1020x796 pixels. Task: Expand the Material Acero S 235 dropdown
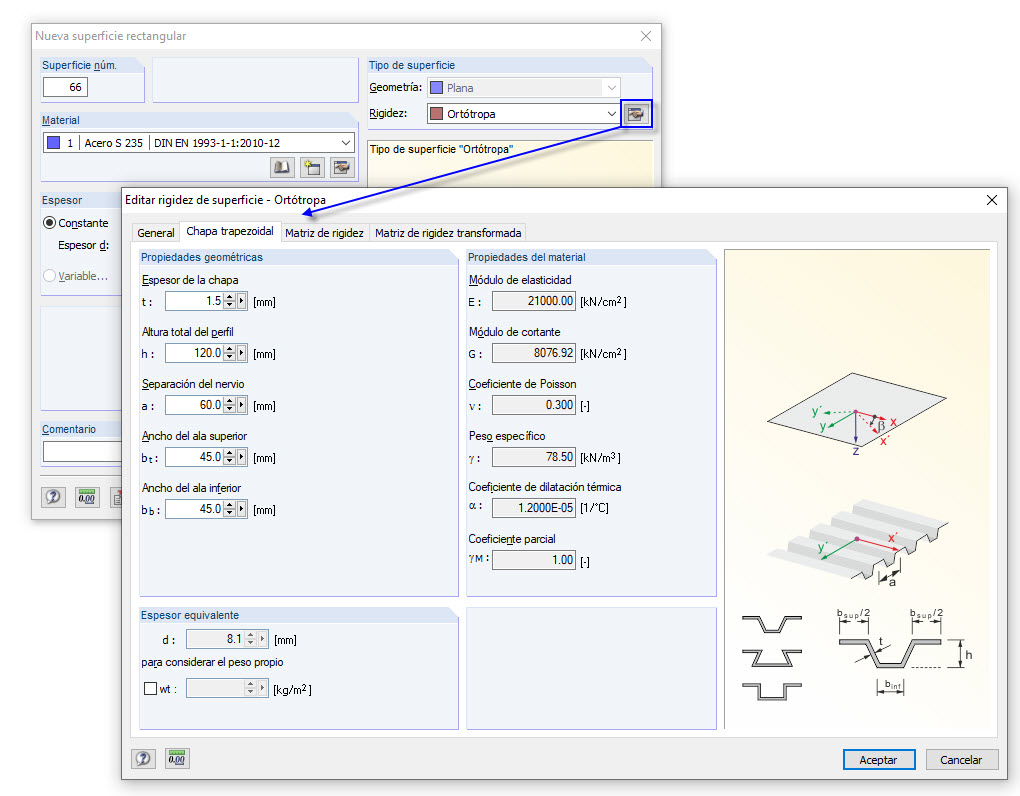click(x=345, y=142)
